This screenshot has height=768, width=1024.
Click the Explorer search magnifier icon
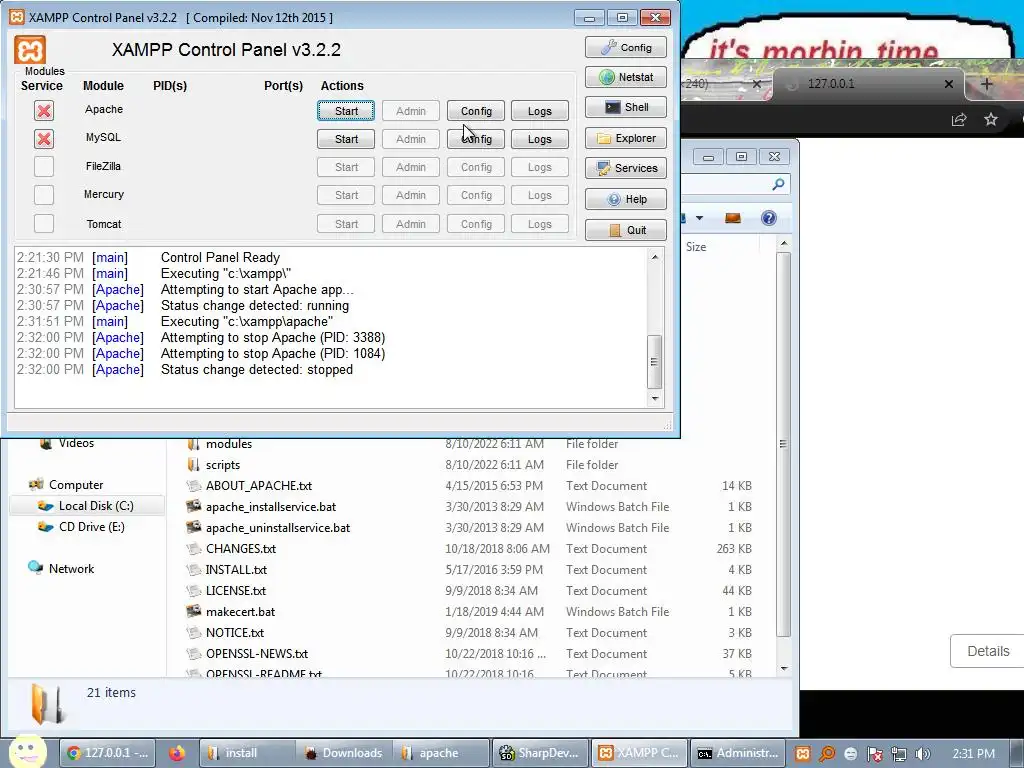pos(778,185)
